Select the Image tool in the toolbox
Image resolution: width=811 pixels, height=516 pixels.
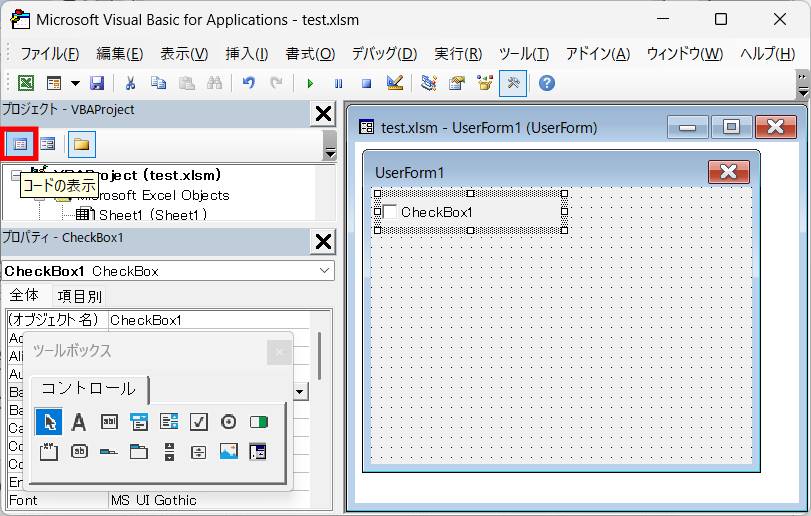point(229,451)
